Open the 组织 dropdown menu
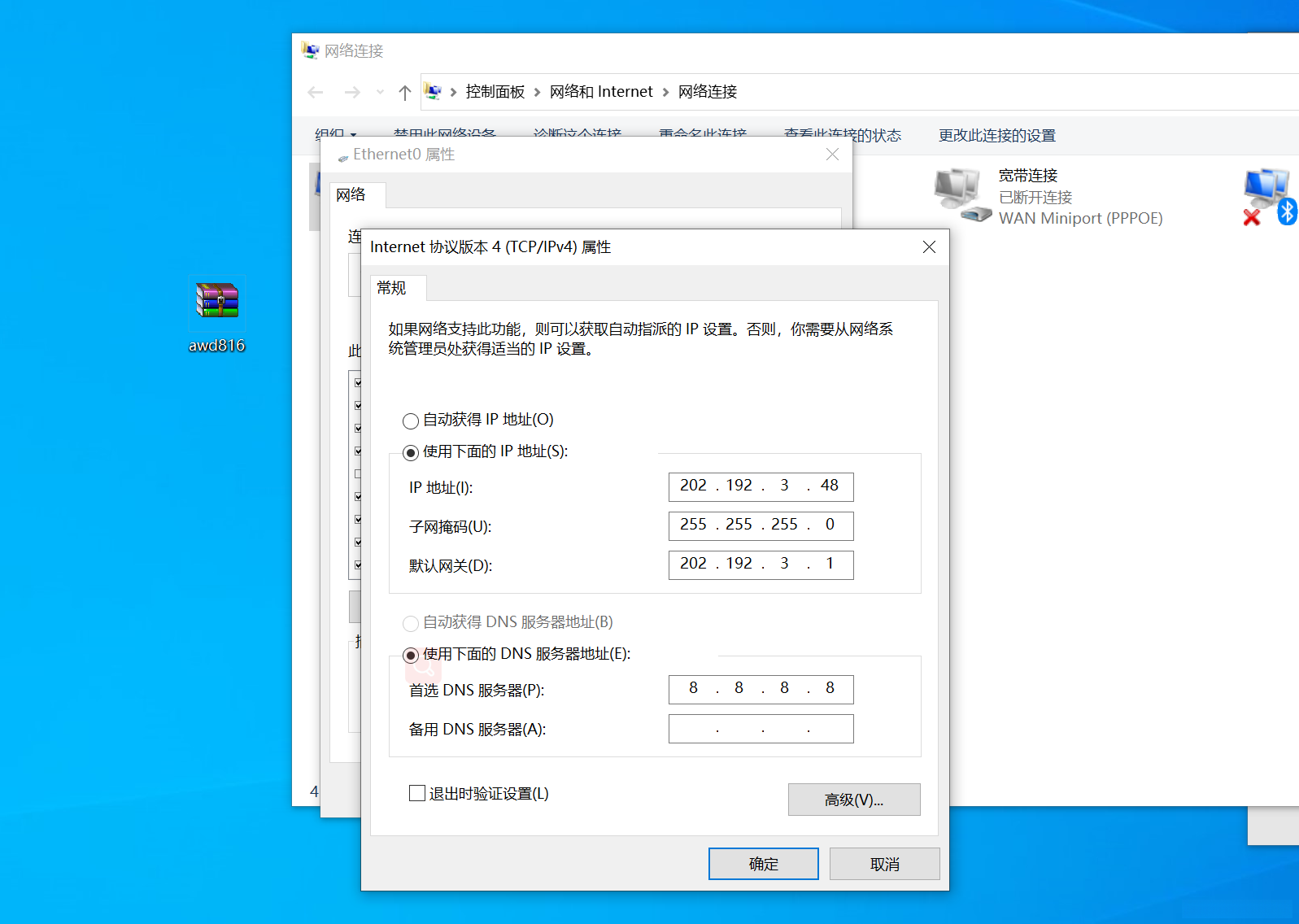This screenshot has width=1299, height=924. (335, 135)
